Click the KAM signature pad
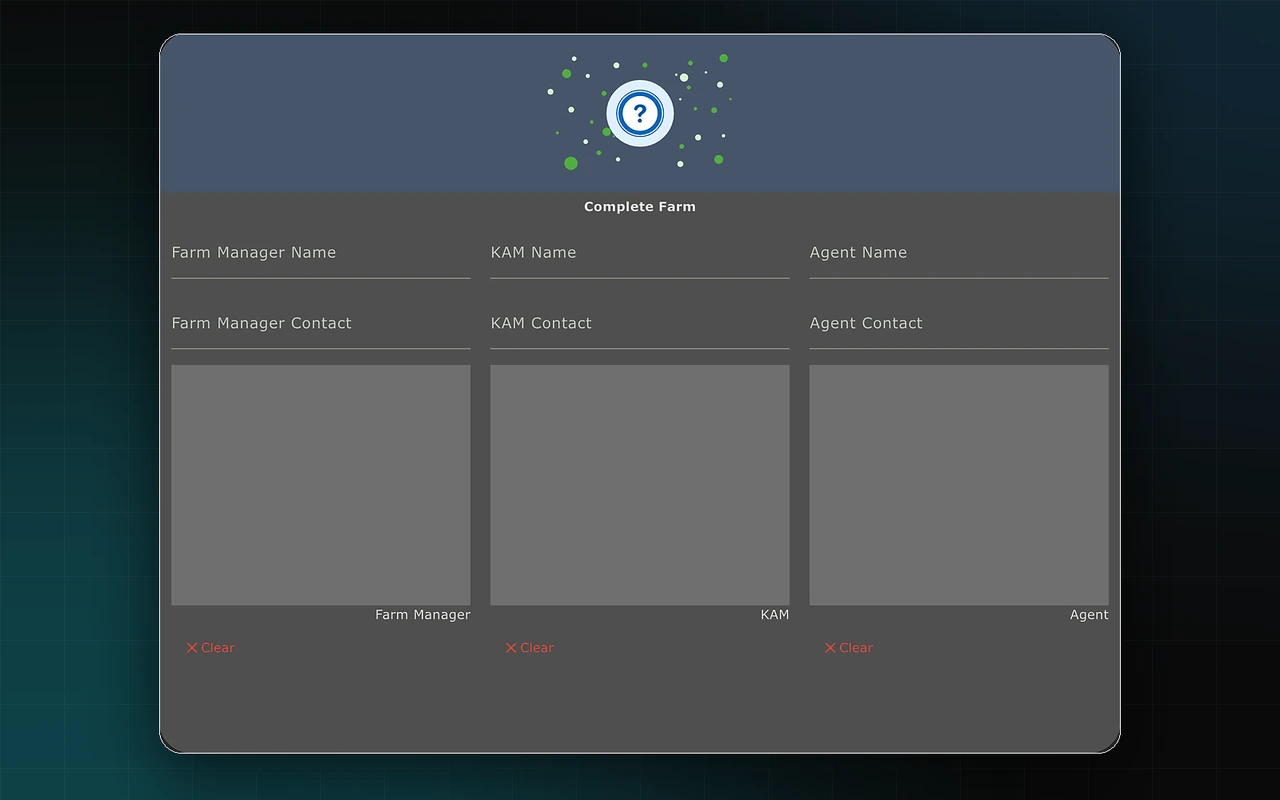Screen dimensions: 1280x800 [640, 485]
